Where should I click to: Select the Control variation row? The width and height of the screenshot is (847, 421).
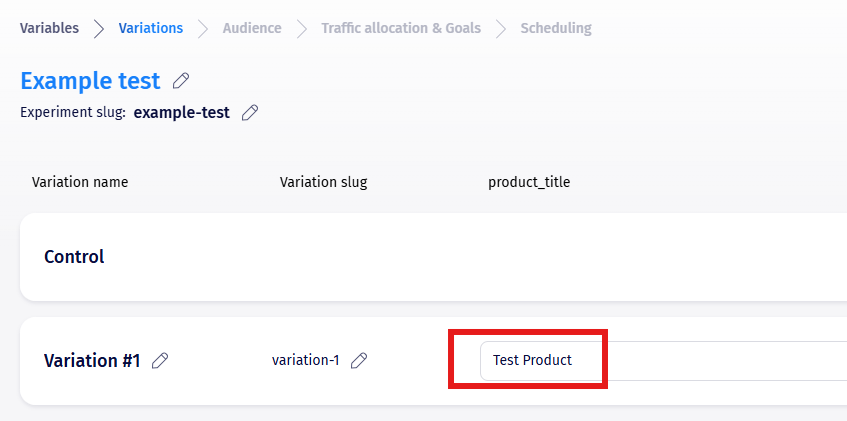[74, 257]
